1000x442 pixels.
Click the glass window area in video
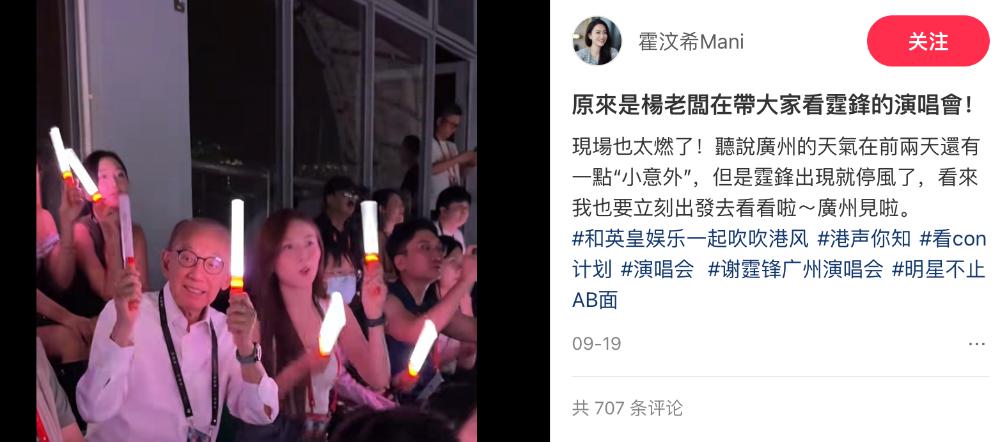[332, 96]
